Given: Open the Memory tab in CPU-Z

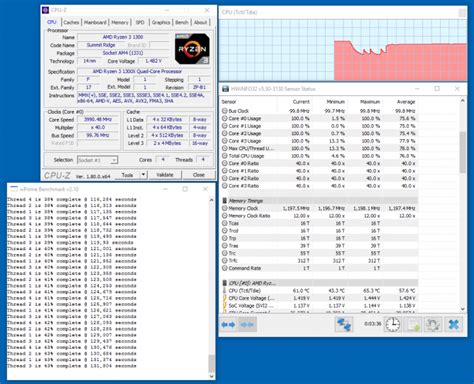Looking at the screenshot, I should pos(120,23).
